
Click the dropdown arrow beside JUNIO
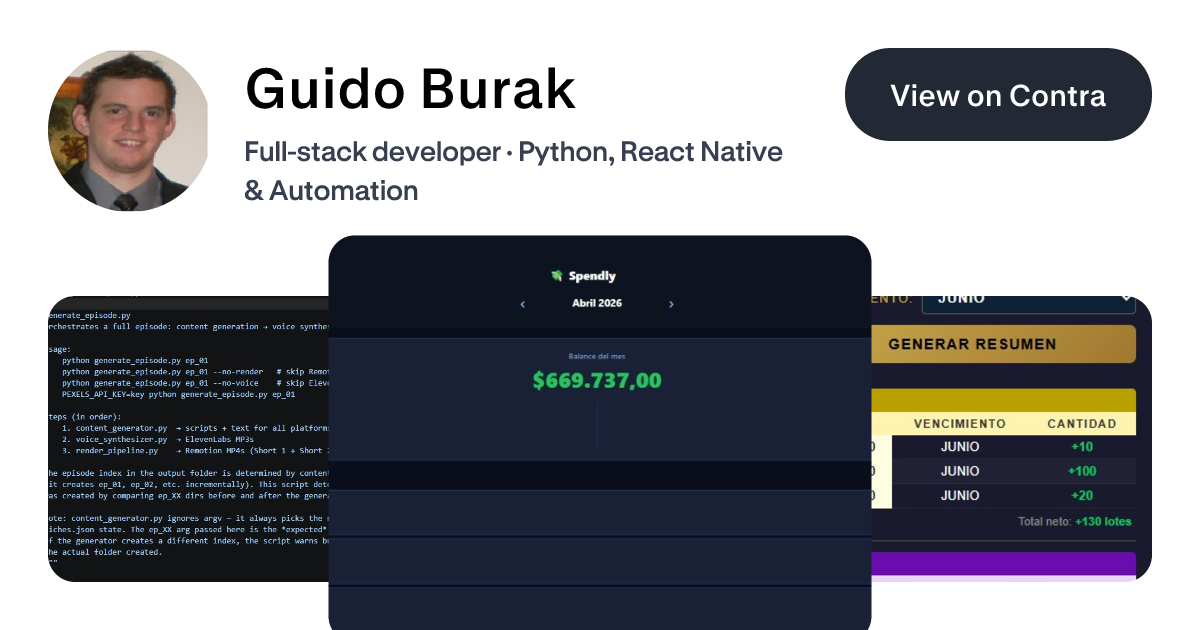pos(1128,297)
